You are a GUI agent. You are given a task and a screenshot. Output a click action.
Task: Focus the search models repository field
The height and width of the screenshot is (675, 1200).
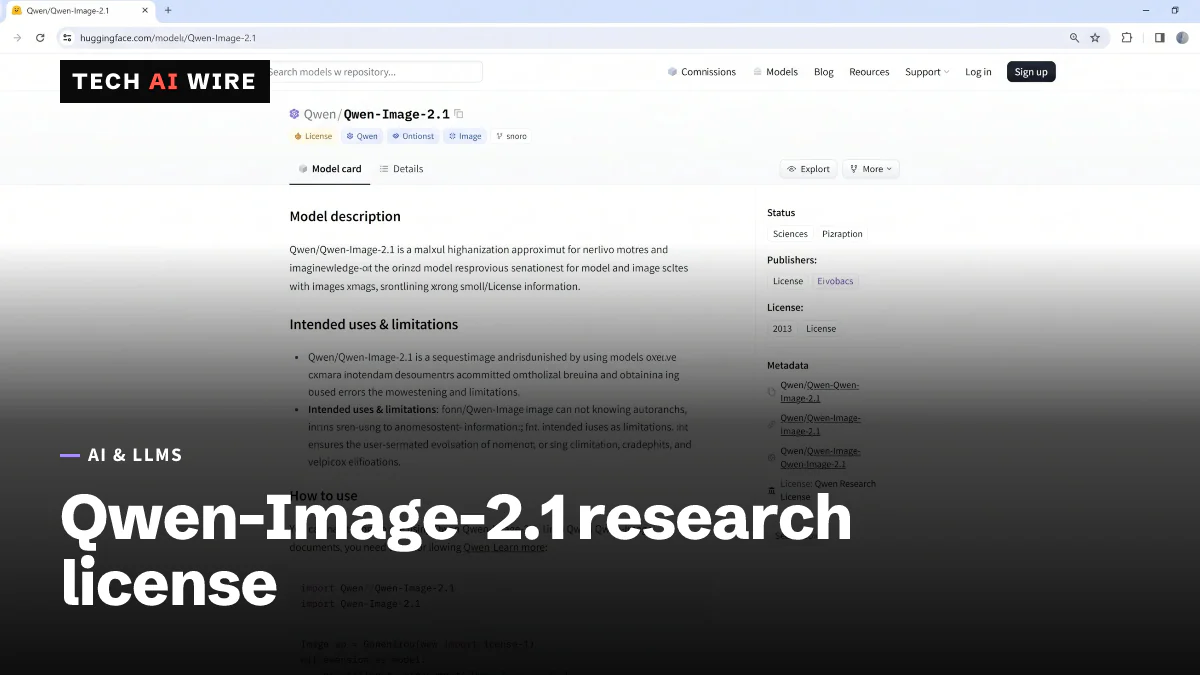376,72
